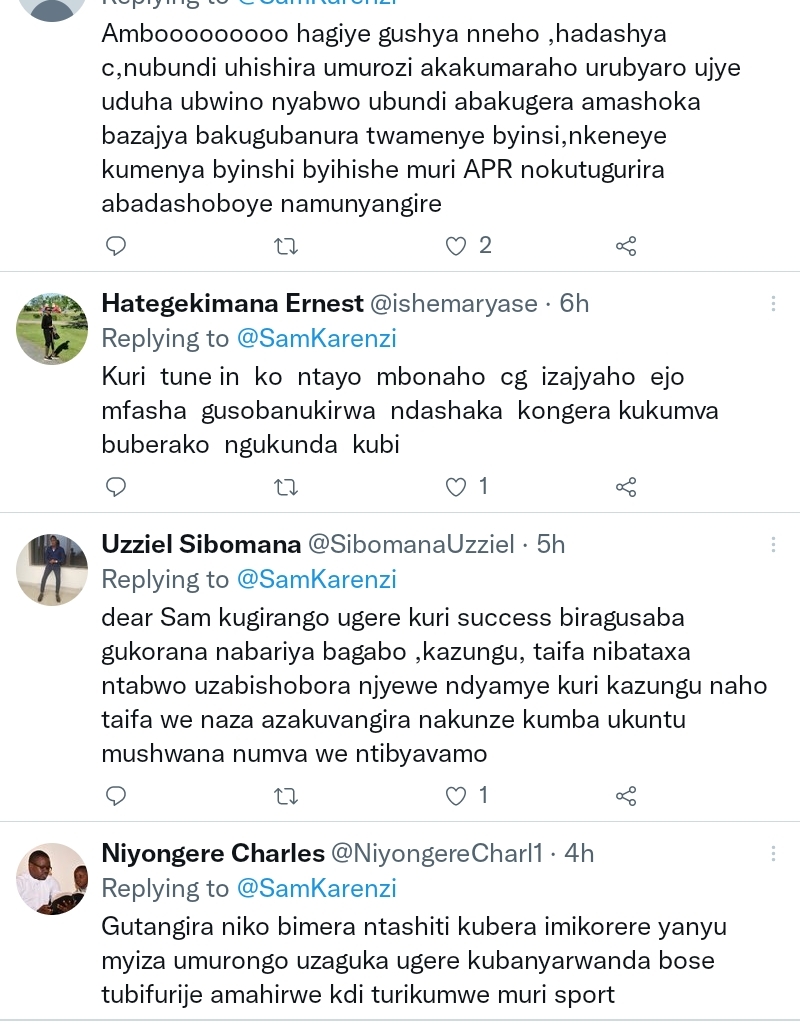This screenshot has width=800, height=1024.
Task: Open more options for Hategekimana Ernest's tweet
Action: pyautogui.click(x=773, y=303)
